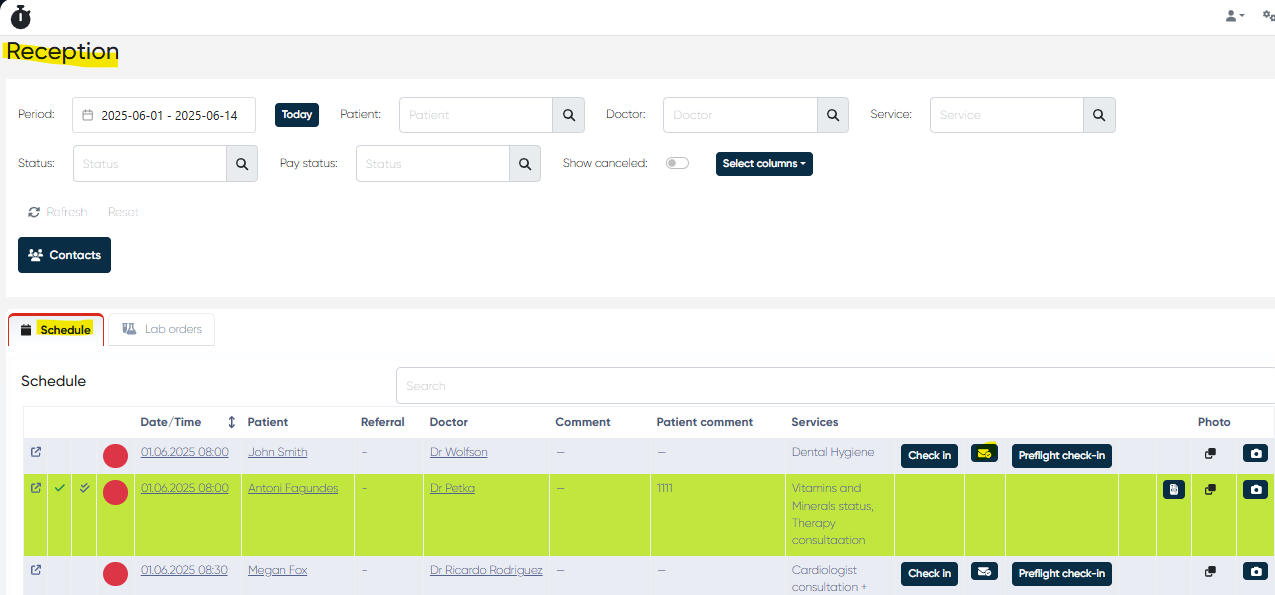
Task: Click the doctor filter search icon
Action: coord(832,115)
